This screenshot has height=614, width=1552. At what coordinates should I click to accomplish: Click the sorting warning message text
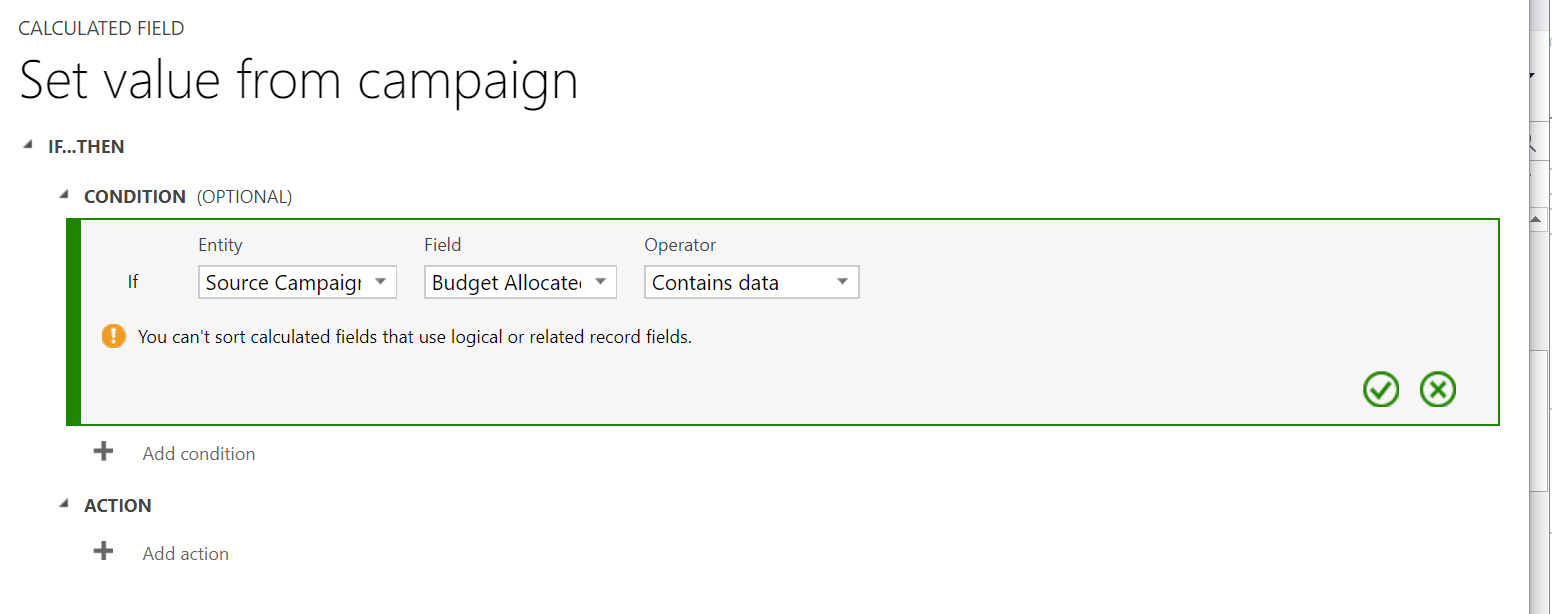pos(415,337)
